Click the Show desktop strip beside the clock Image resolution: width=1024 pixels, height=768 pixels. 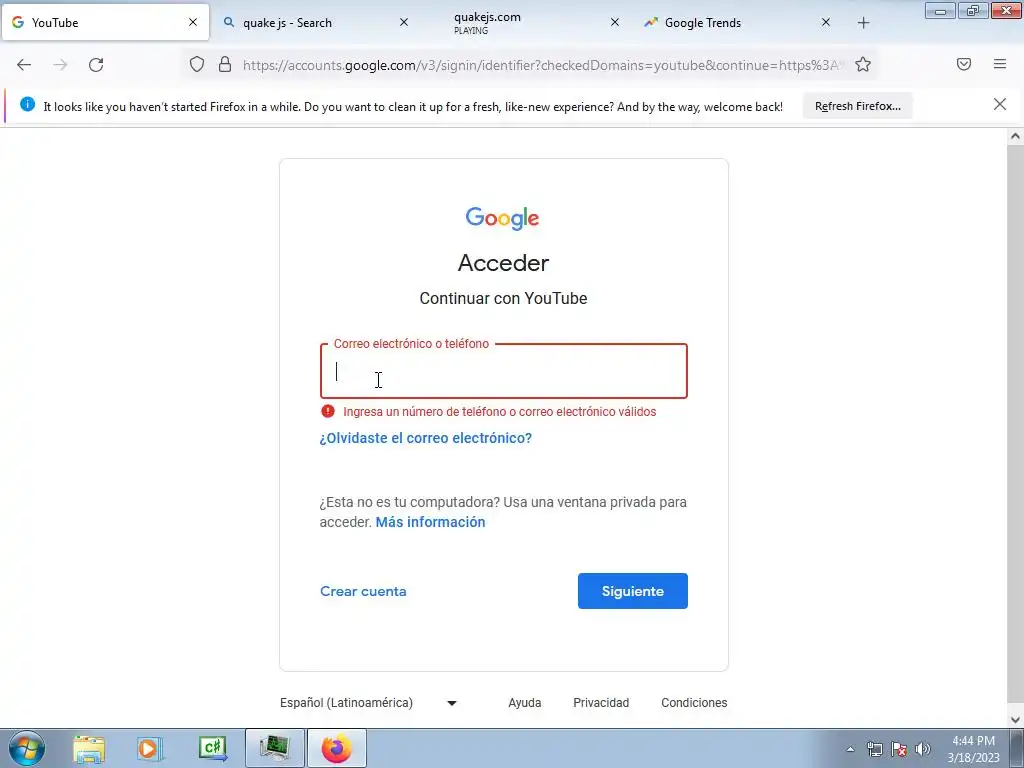tap(1016, 748)
